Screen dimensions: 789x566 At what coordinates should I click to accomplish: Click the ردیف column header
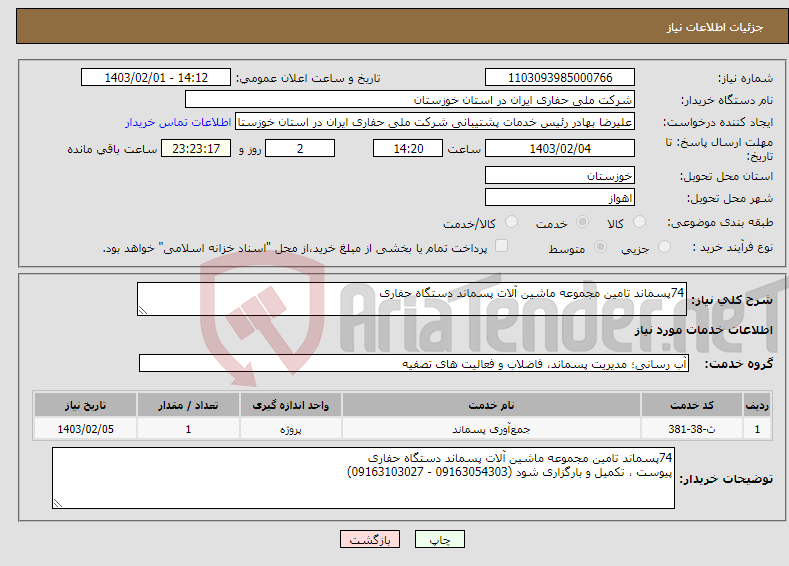pos(757,405)
